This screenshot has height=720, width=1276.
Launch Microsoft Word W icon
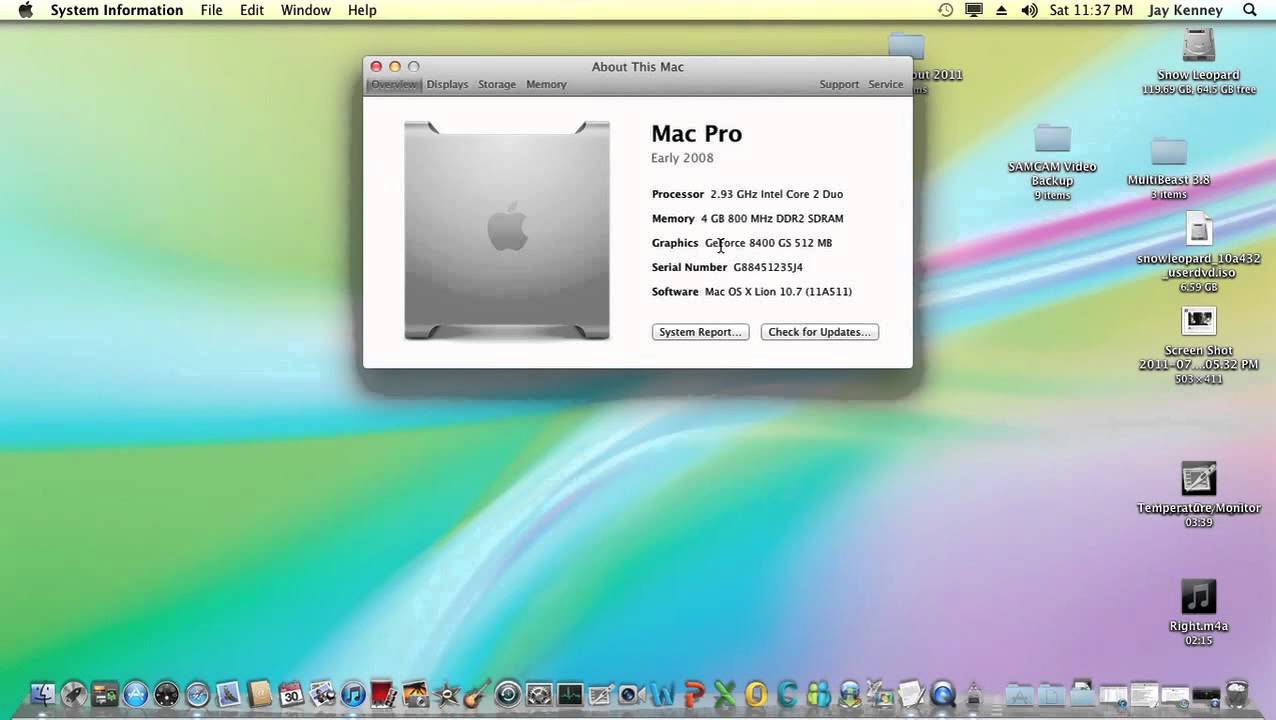click(x=662, y=693)
